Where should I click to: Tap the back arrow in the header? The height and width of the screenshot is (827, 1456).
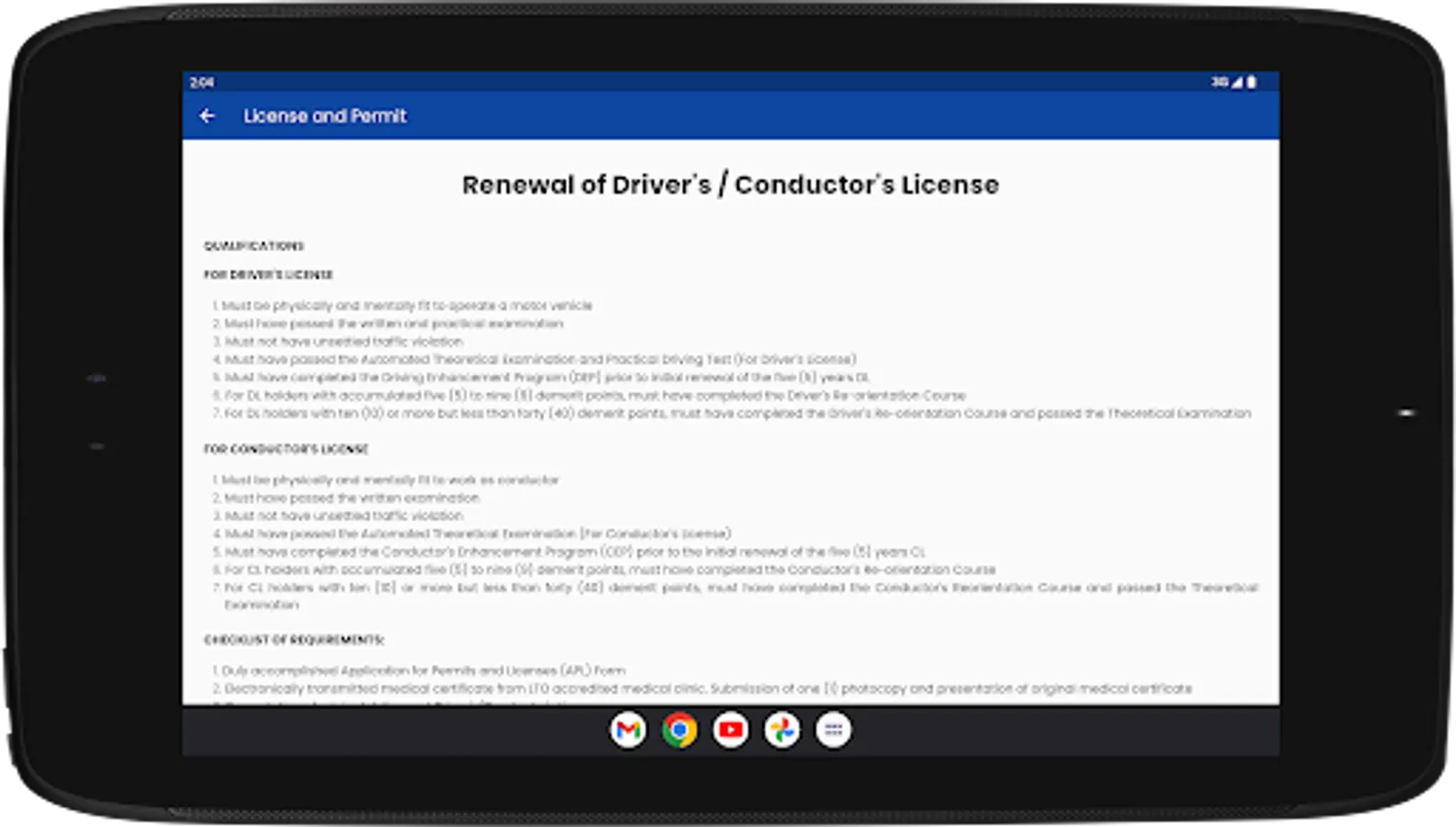point(207,116)
